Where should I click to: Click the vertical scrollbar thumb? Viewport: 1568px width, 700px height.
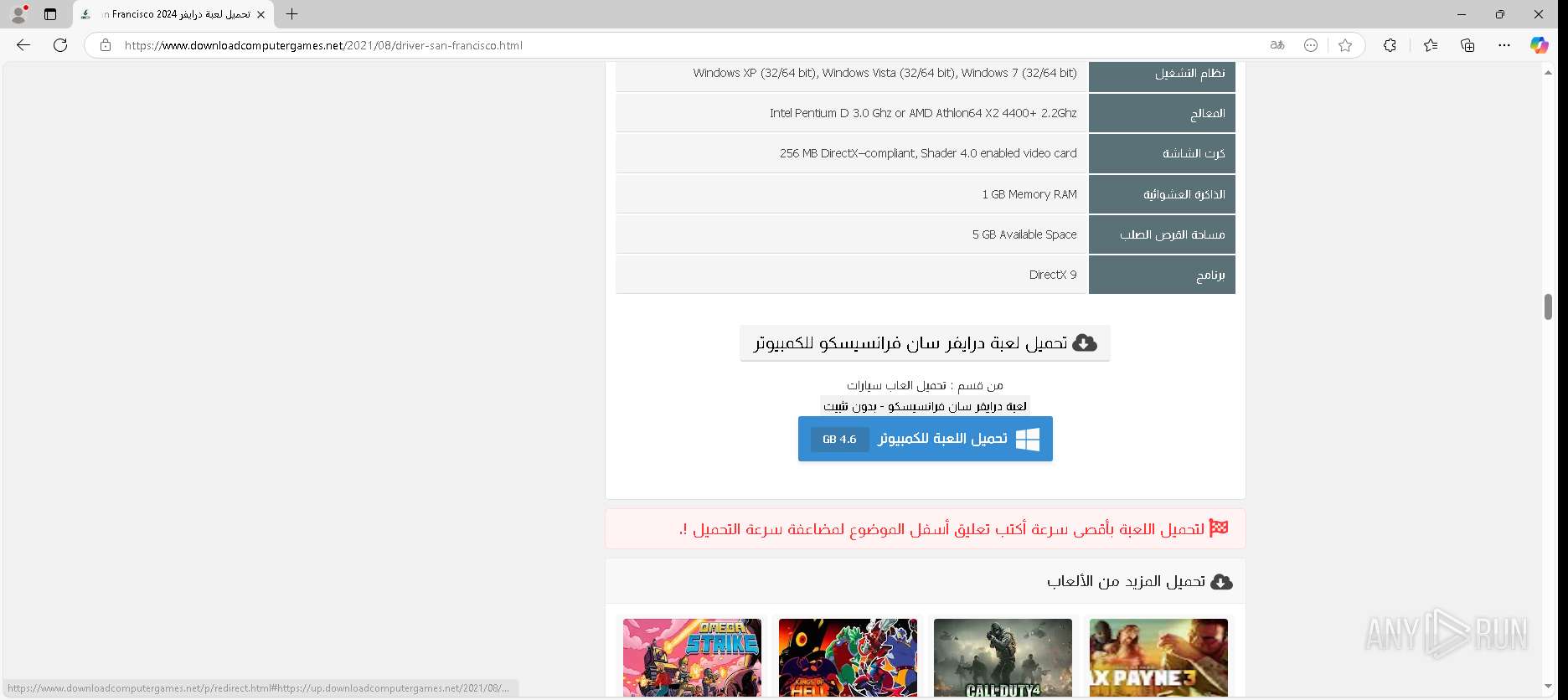[1548, 306]
